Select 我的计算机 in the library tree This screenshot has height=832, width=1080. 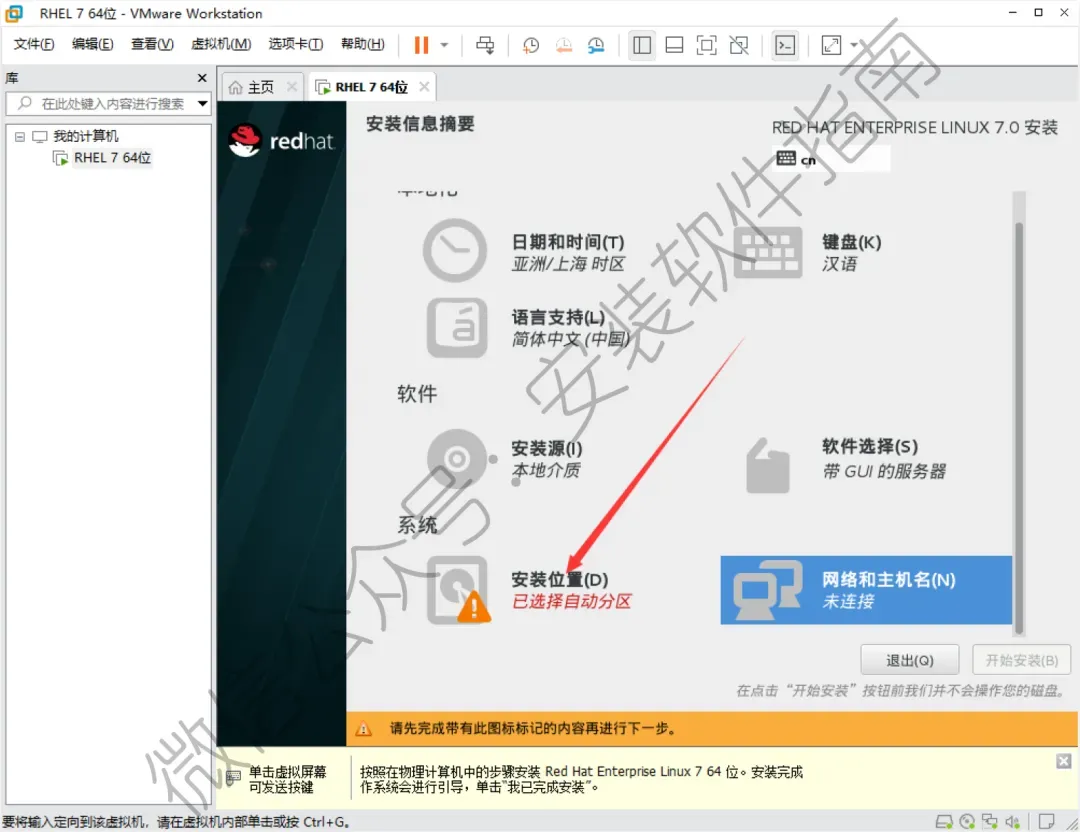(x=85, y=136)
